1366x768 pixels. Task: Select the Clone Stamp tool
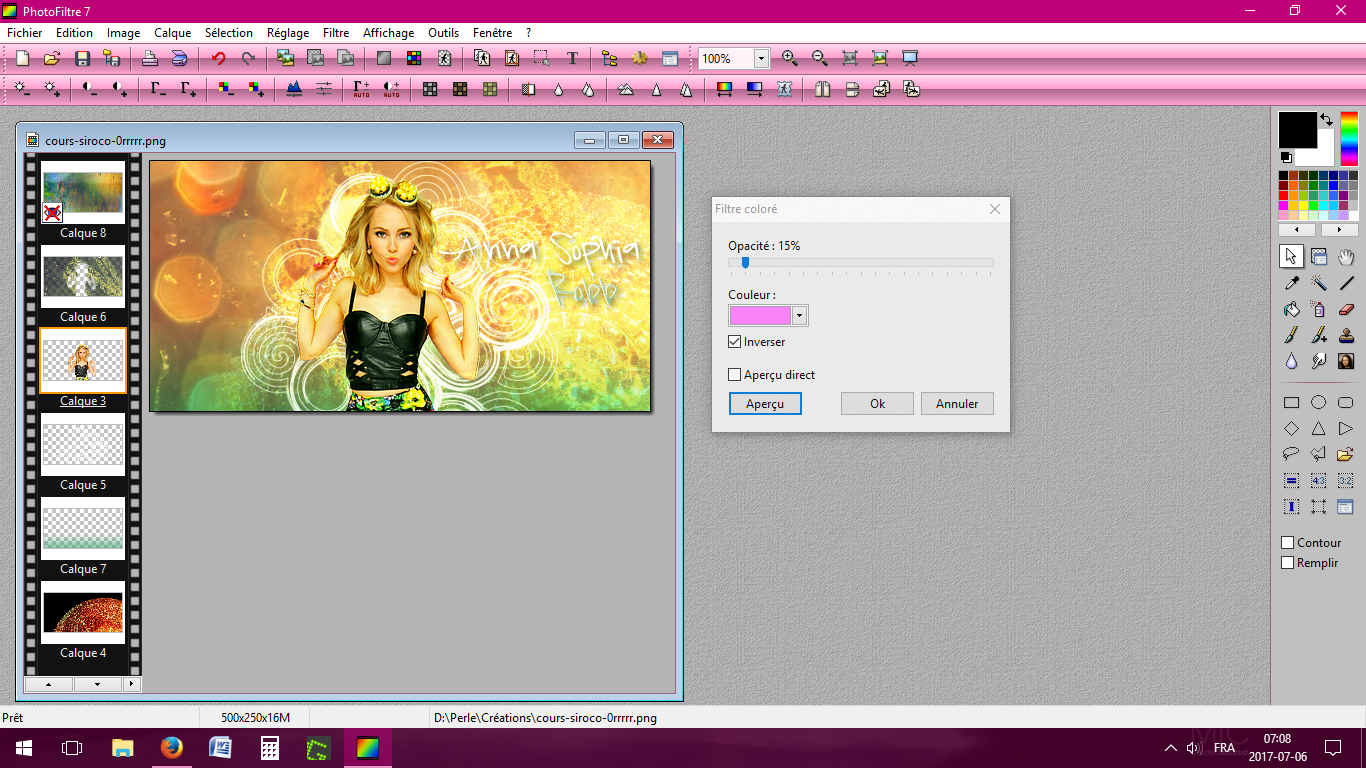coord(1346,335)
